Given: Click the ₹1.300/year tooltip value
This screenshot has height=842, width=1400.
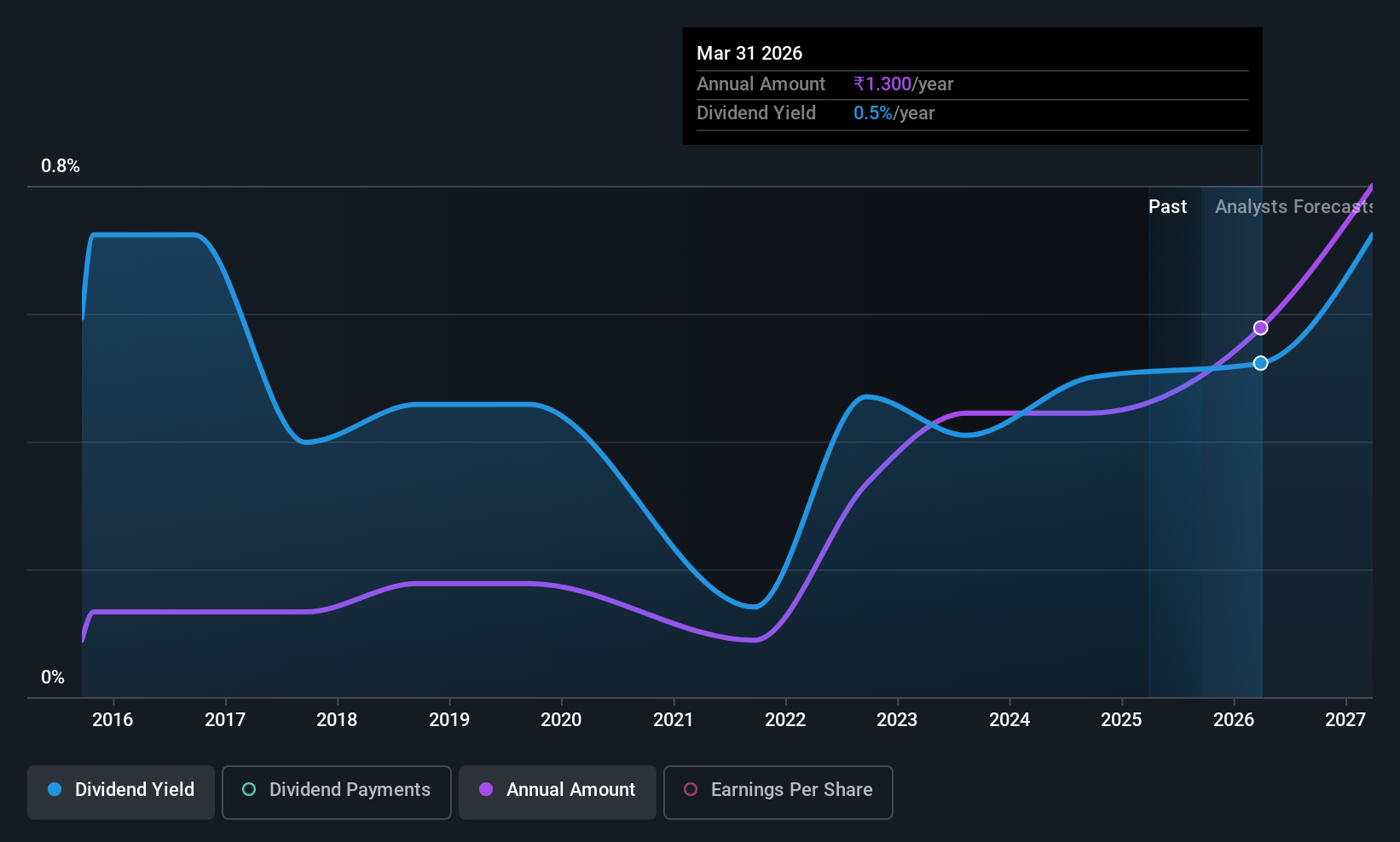Looking at the screenshot, I should (x=903, y=84).
